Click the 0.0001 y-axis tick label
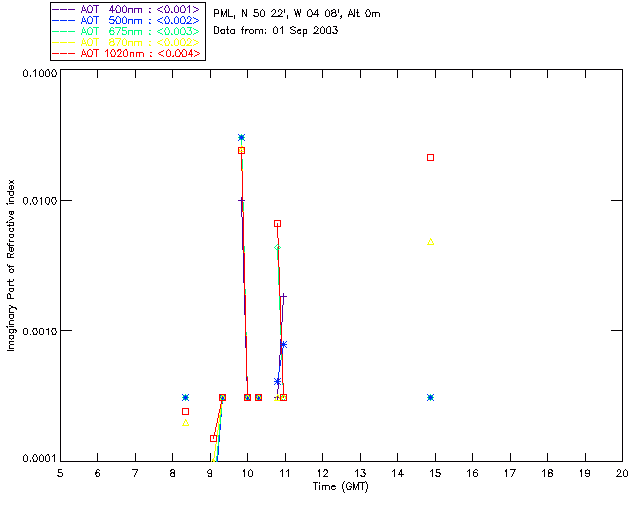Screen dimensions: 640x512 pos(40,458)
